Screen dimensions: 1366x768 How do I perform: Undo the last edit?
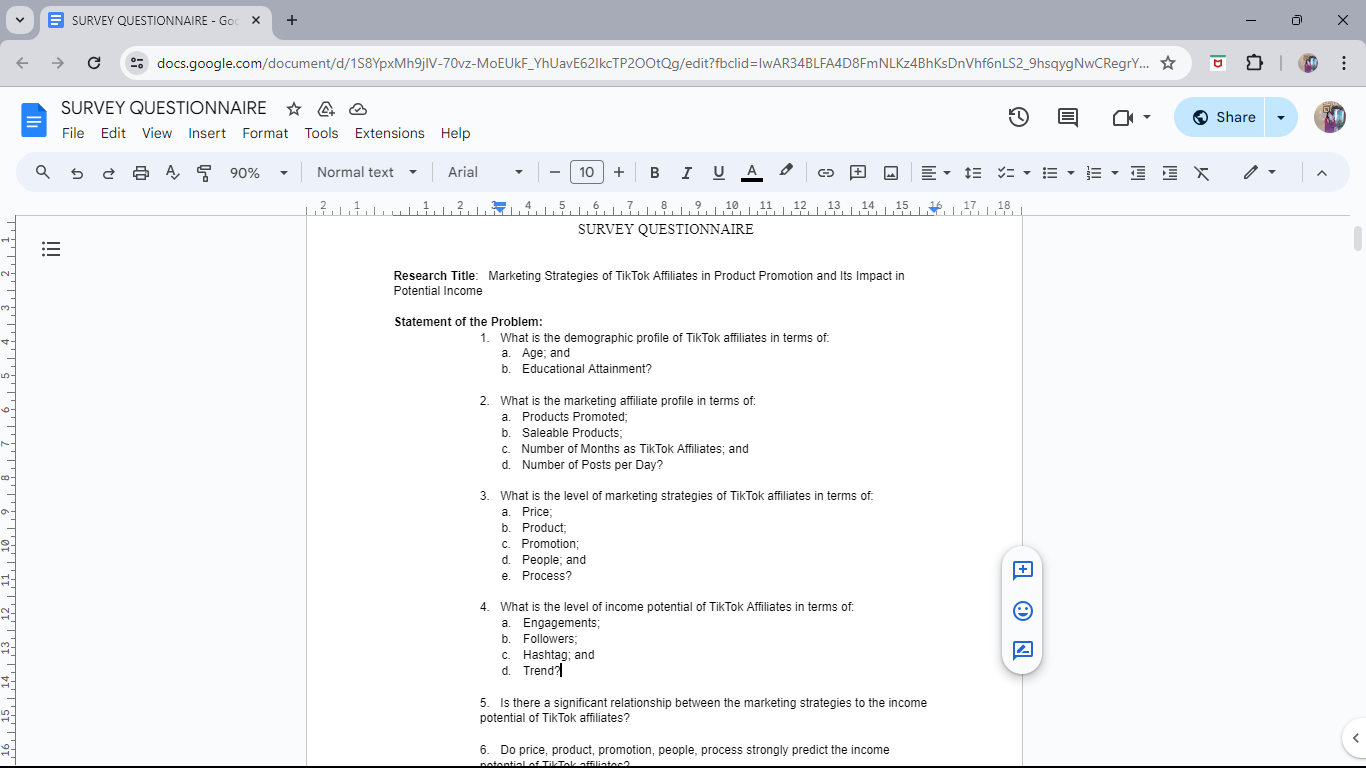[x=77, y=173]
